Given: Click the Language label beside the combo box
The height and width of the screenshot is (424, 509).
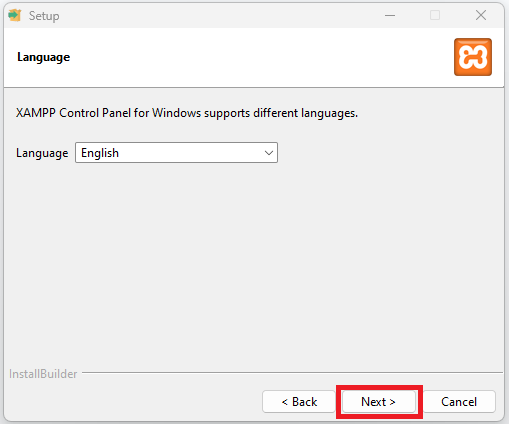Looking at the screenshot, I should [x=42, y=153].
